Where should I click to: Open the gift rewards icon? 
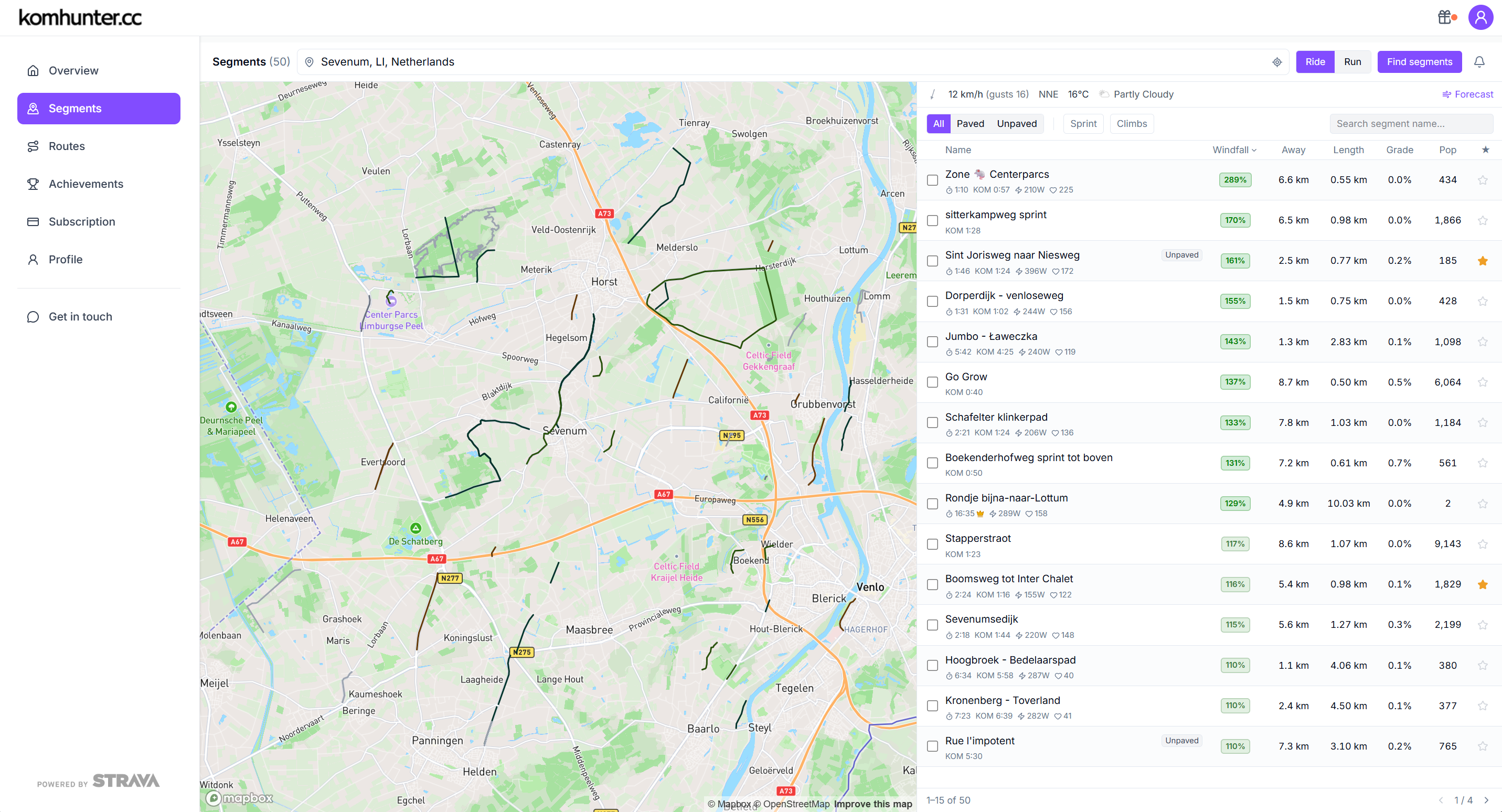1444,17
